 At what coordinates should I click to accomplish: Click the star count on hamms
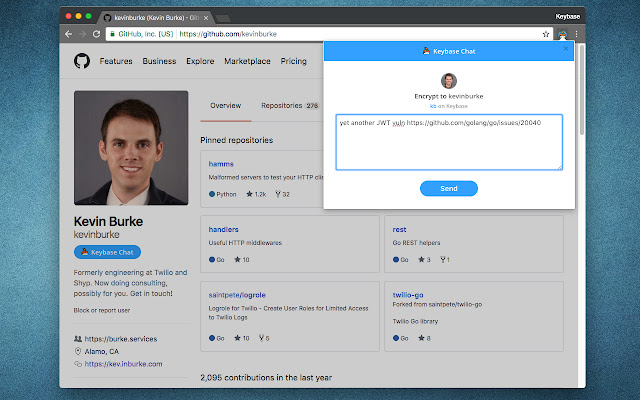click(256, 194)
